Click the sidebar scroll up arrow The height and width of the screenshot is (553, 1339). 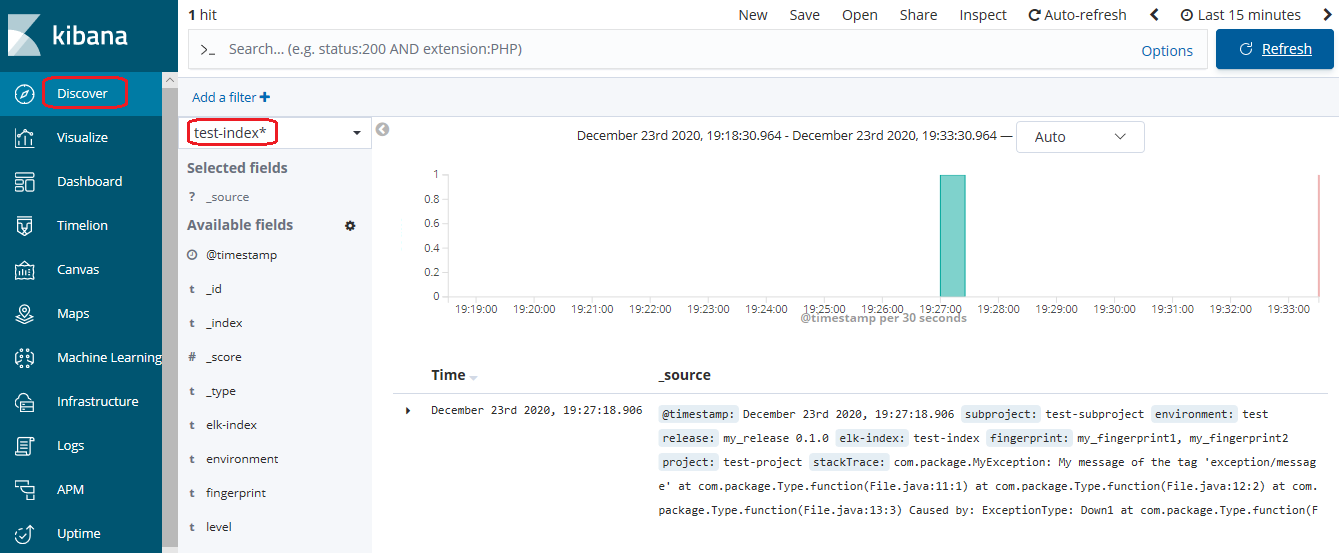[170, 80]
